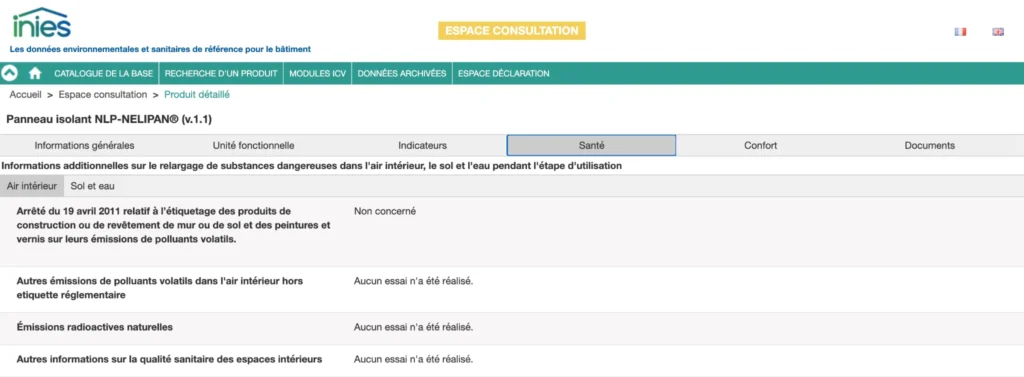The height and width of the screenshot is (377, 1024).
Task: Open ESPACE DÉCLARATION menu
Action: coord(504,74)
